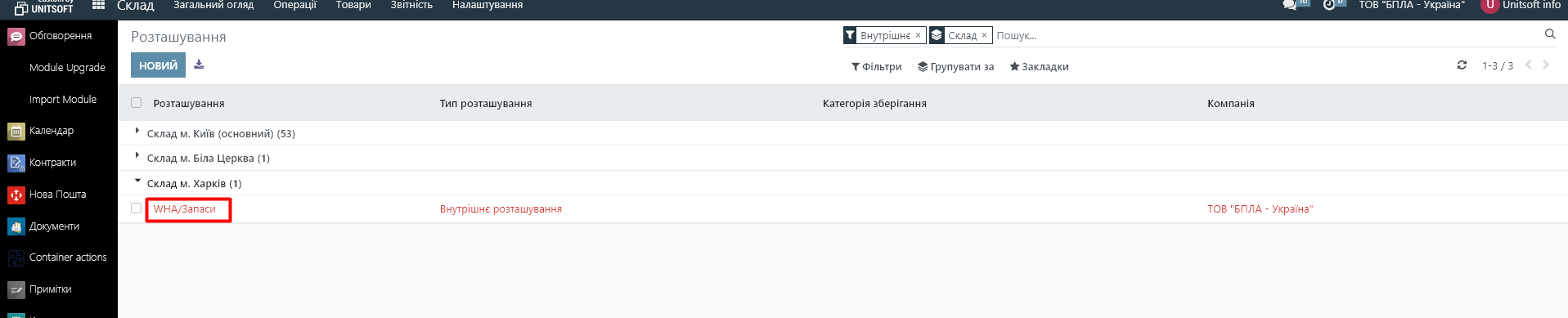Remove the Склад grouping facet

(x=984, y=35)
